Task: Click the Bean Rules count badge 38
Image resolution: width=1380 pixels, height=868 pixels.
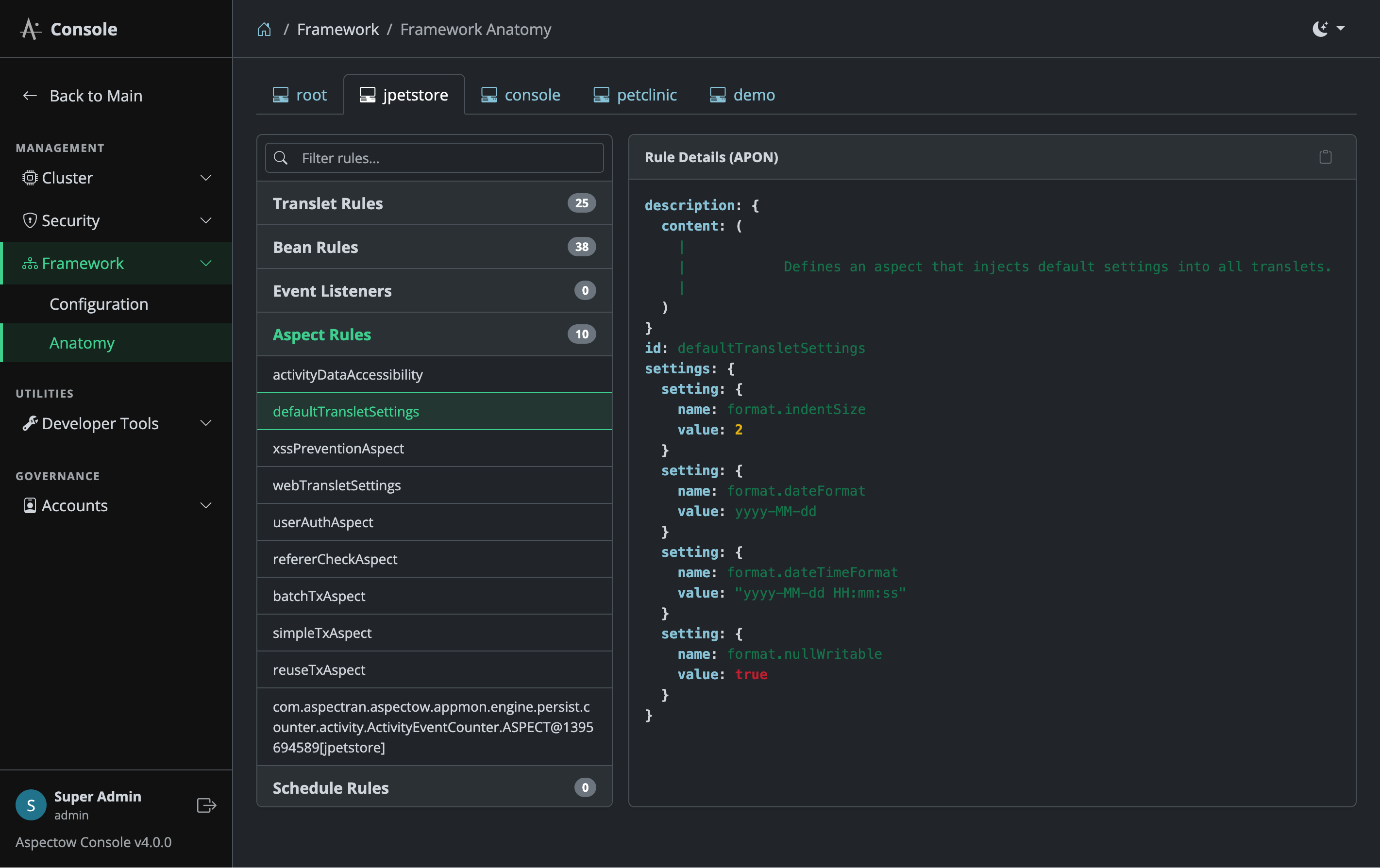Action: (x=582, y=247)
